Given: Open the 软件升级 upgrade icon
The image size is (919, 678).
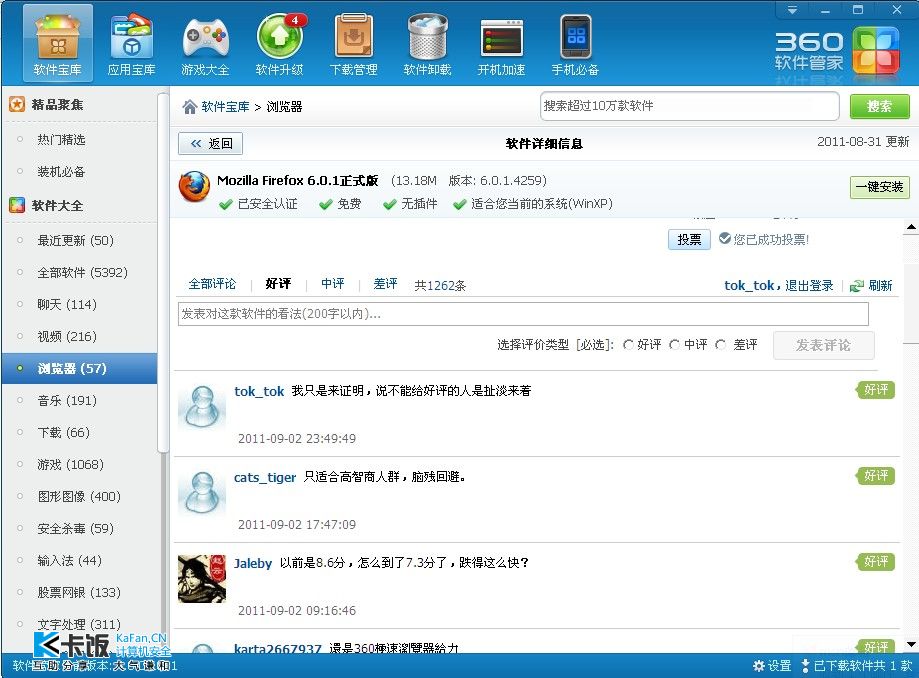Looking at the screenshot, I should [x=280, y=43].
